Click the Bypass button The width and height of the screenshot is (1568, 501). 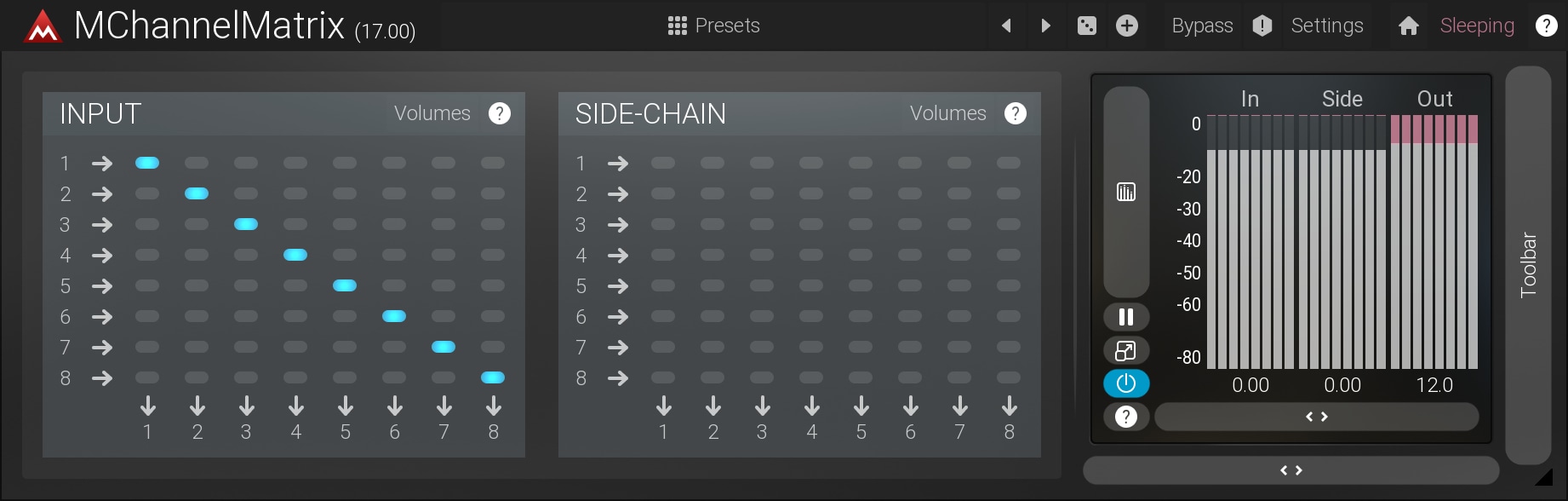tap(1202, 26)
